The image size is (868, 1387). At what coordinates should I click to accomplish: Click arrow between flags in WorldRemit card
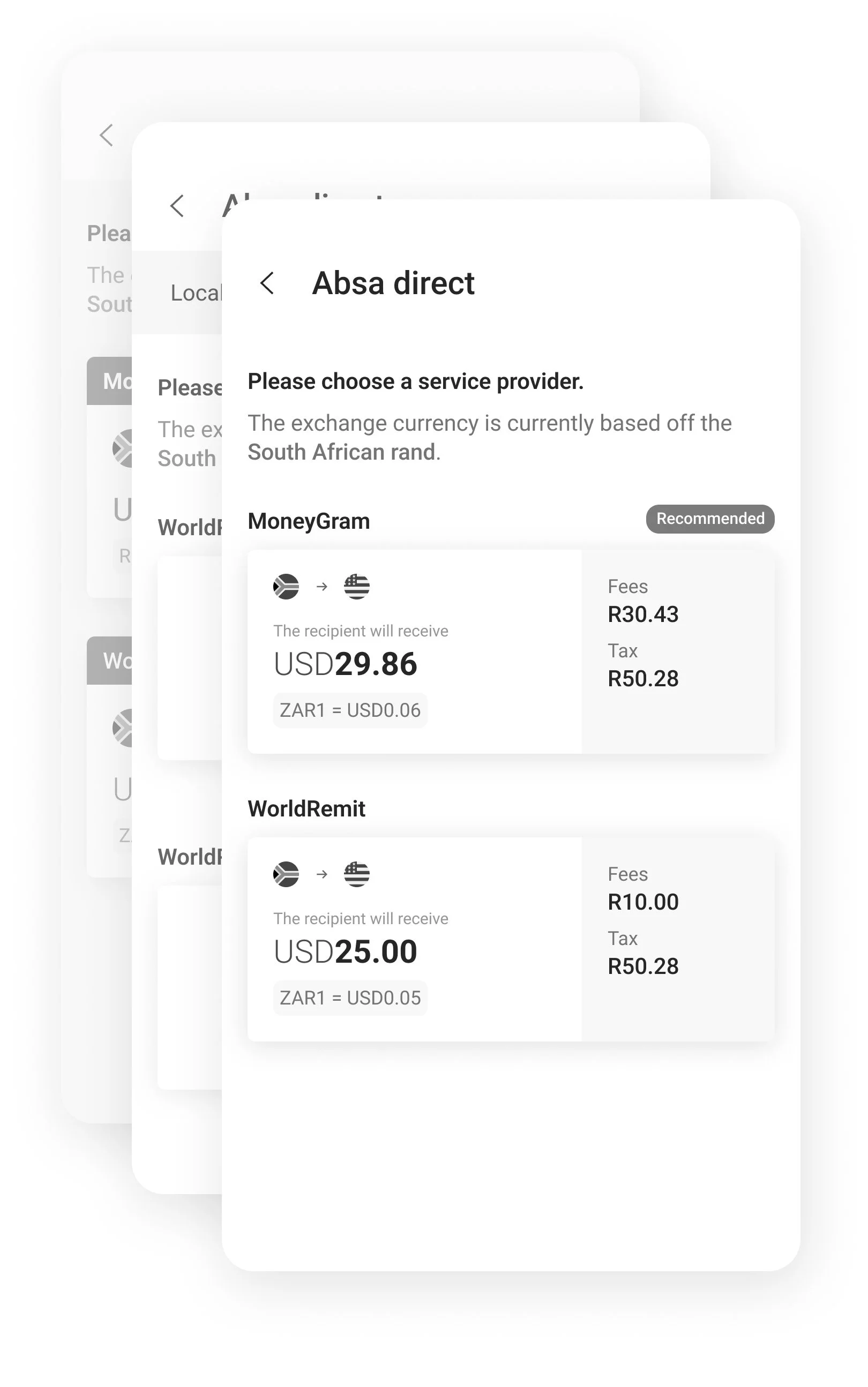coord(322,874)
